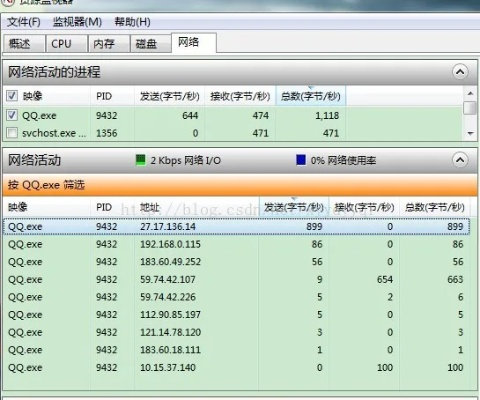Viewport: 480px width, 400px height.
Task: Click the process list scroll up arrow
Action: [x=470, y=93]
